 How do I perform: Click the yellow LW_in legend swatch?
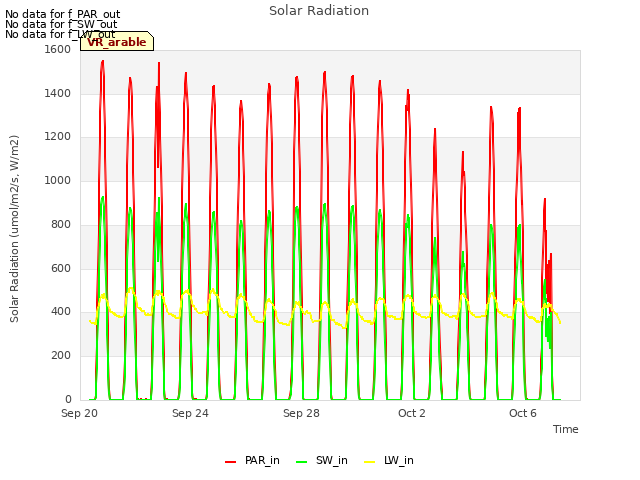(369, 462)
